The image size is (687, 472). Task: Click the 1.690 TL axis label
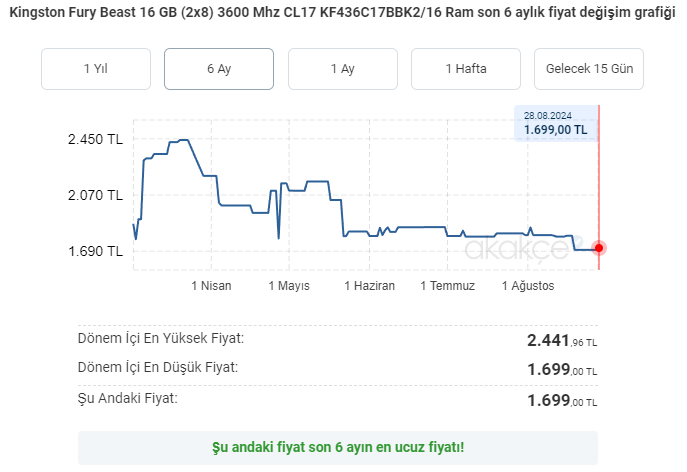(x=95, y=251)
